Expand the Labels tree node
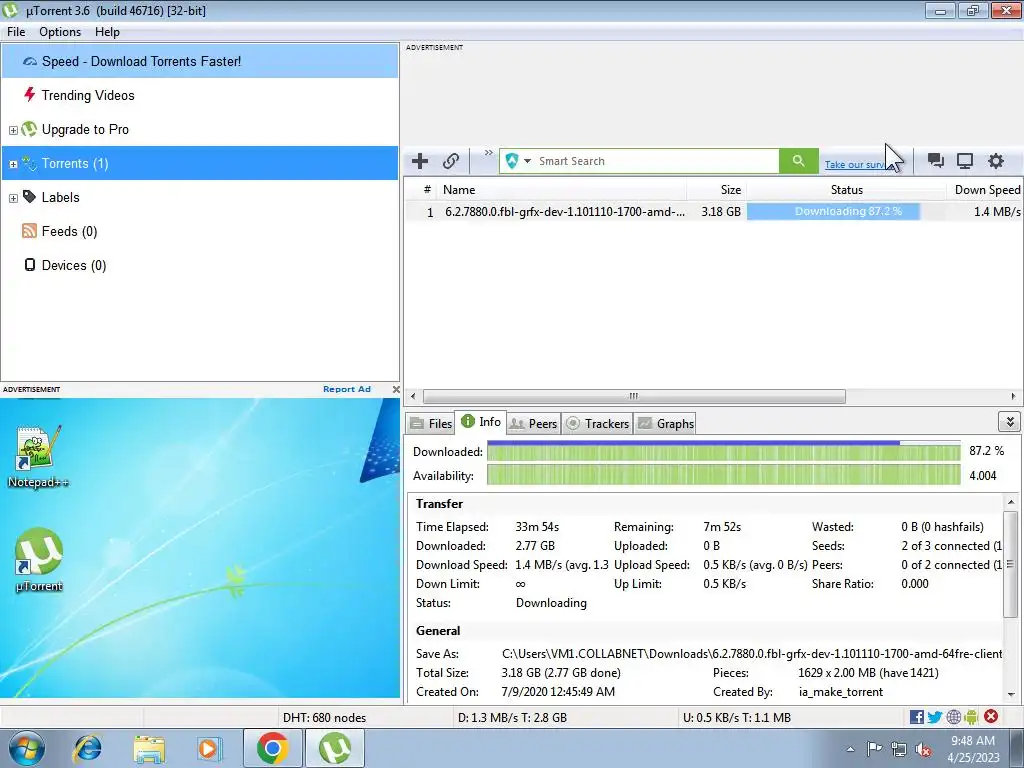The height and width of the screenshot is (768, 1024). click(x=13, y=198)
